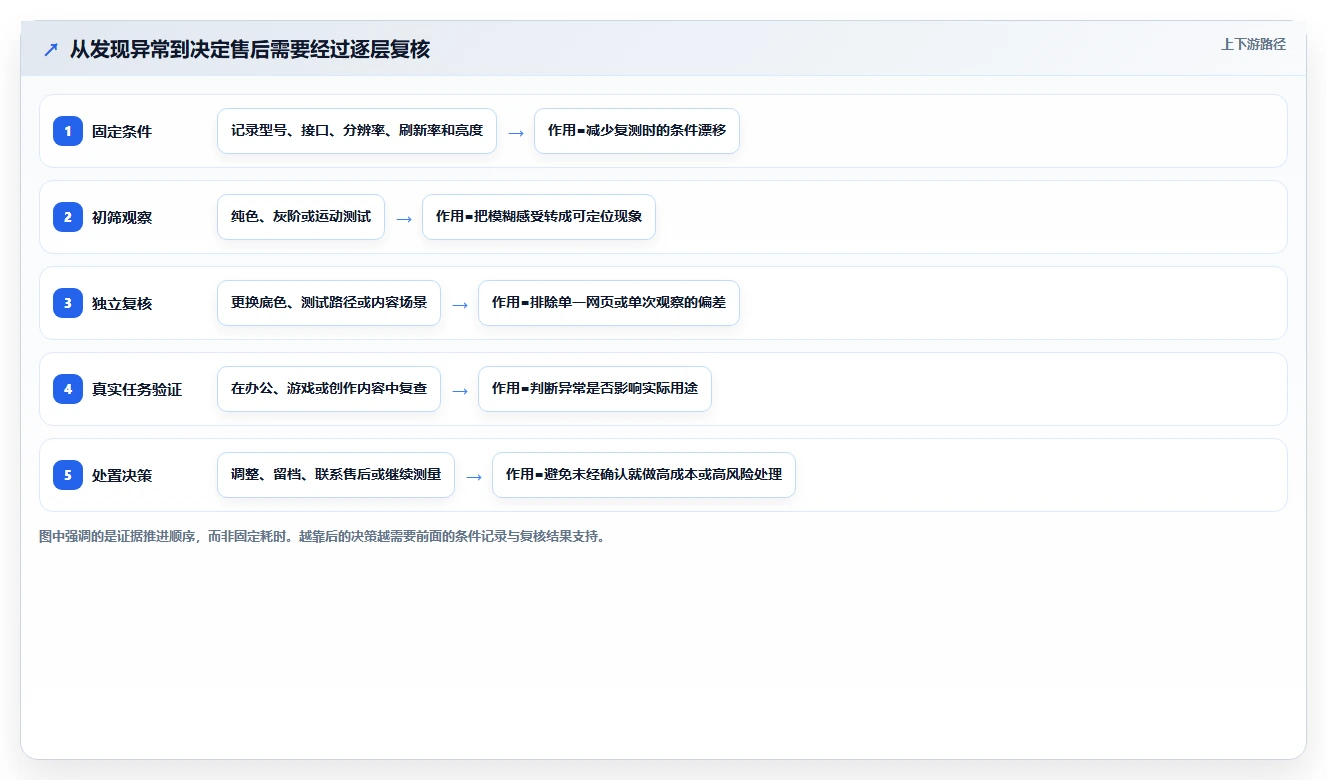This screenshot has width=1327, height=780.
Task: Click the 固定条件 step label
Action: tap(122, 131)
